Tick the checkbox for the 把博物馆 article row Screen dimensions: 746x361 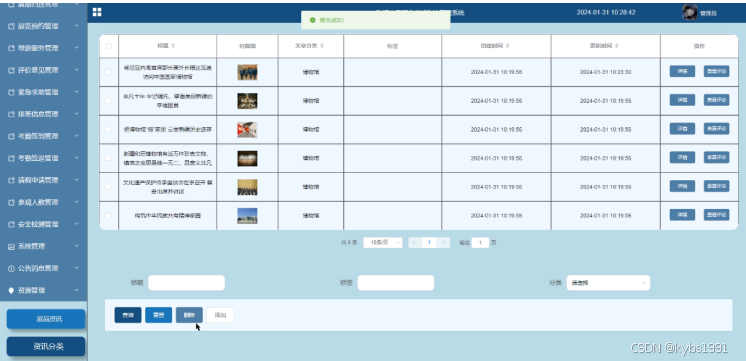point(108,129)
